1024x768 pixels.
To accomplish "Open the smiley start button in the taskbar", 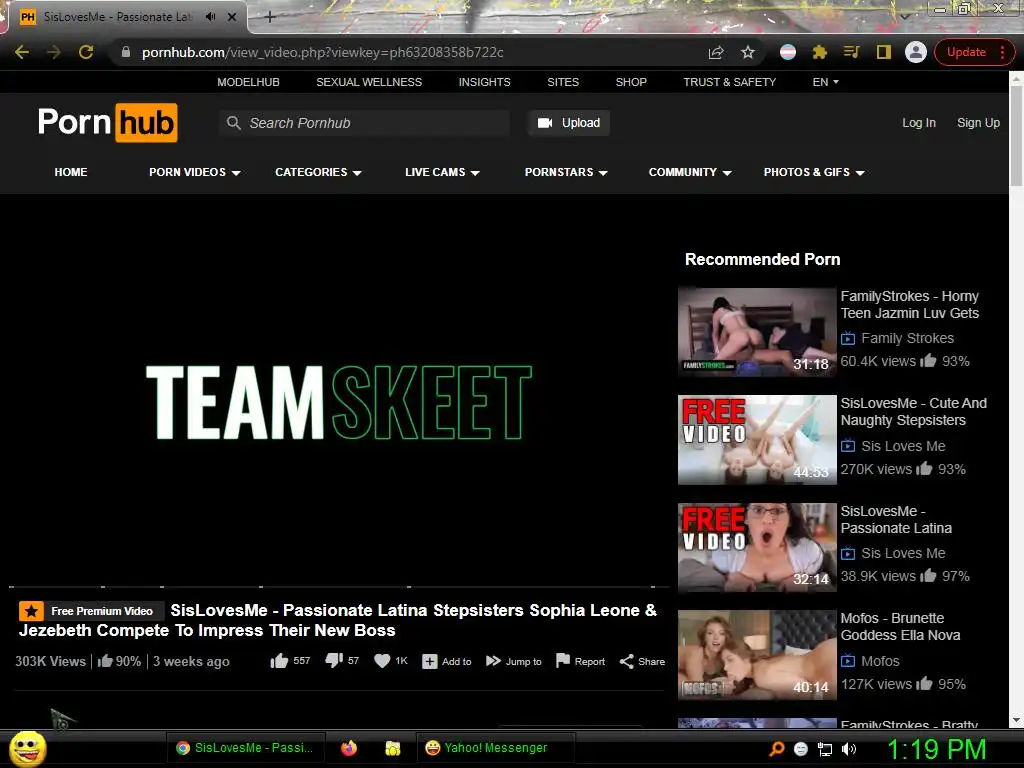I will 27,748.
